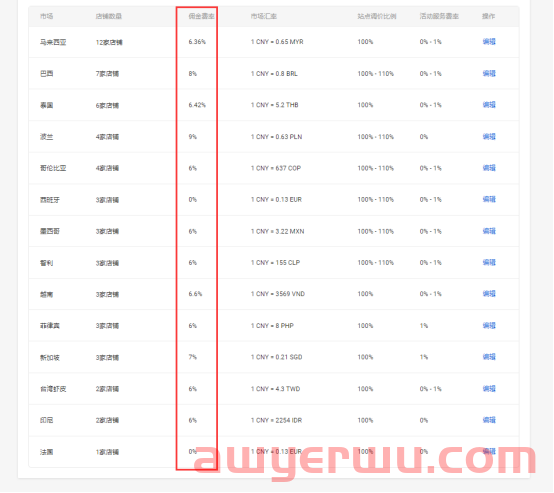Viewport: 554px width, 493px height.
Task: Open 编辑 for the 越南 market
Action: (x=489, y=294)
